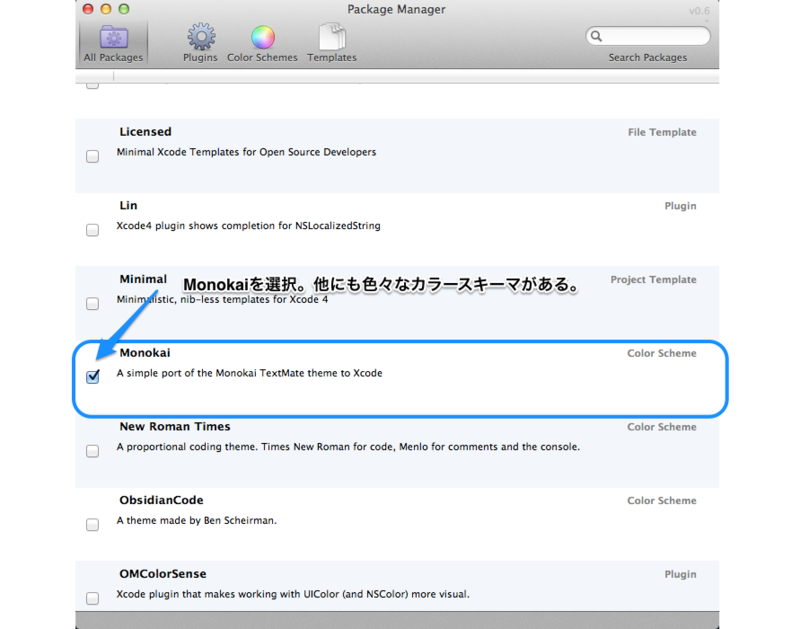Click the 'A proportional coding theme' description

348,447
